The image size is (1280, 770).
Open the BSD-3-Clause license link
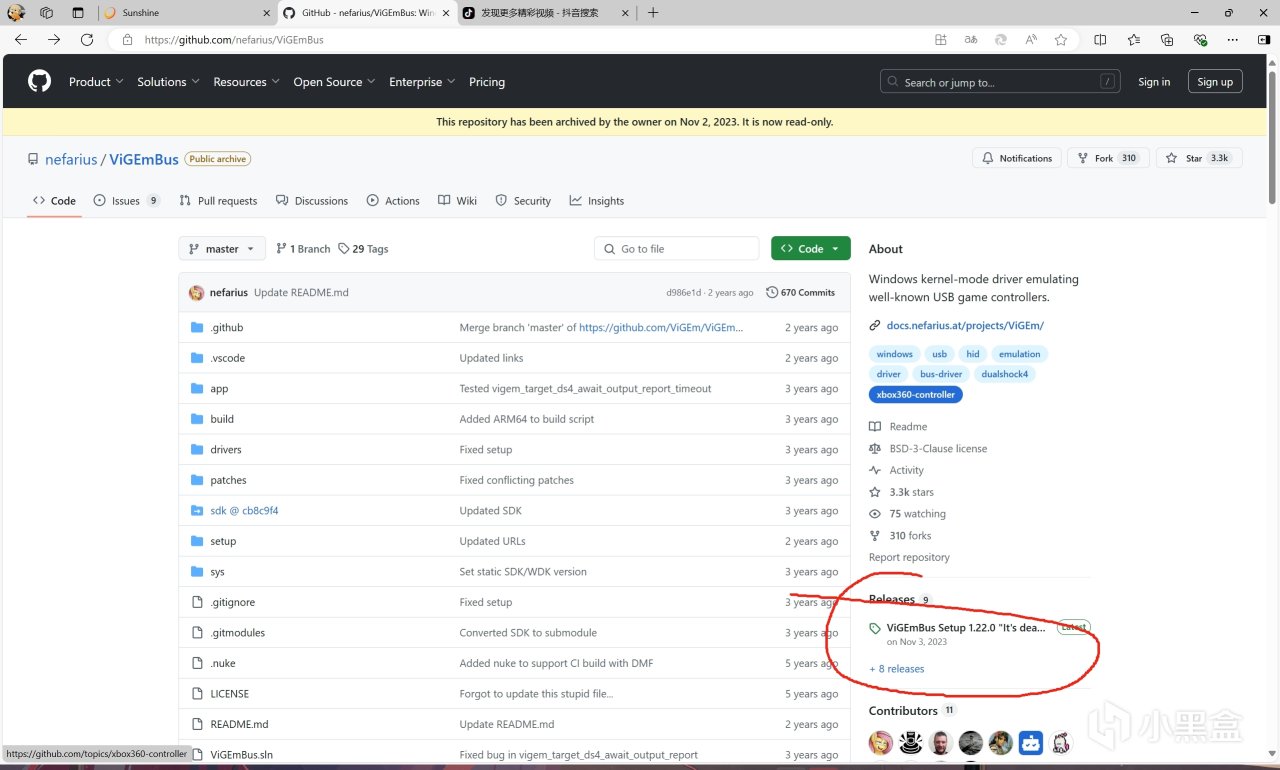(x=938, y=449)
